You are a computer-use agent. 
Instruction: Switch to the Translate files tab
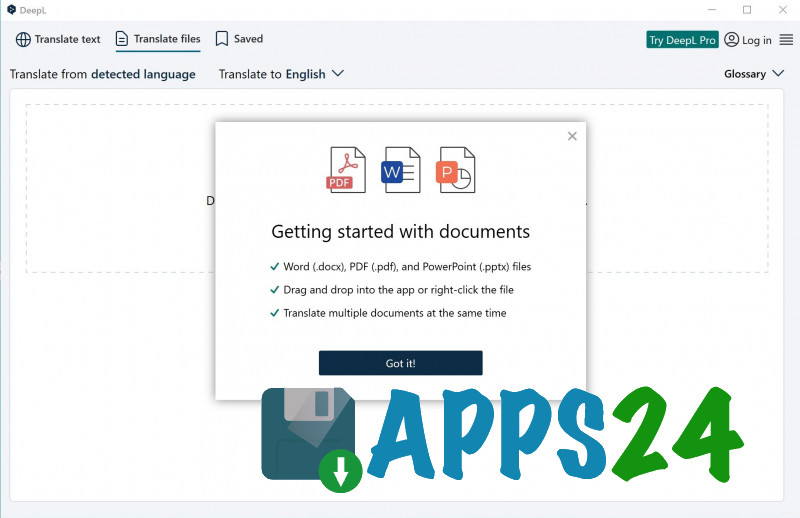pyautogui.click(x=158, y=39)
